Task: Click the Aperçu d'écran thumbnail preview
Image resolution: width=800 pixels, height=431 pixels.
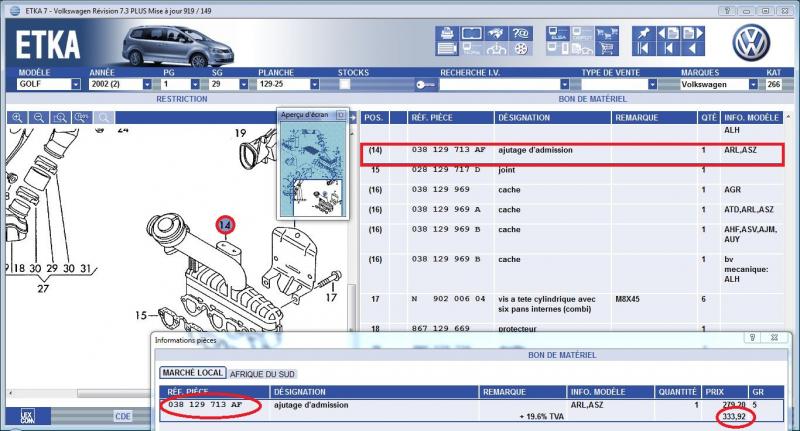Action: pyautogui.click(x=313, y=170)
